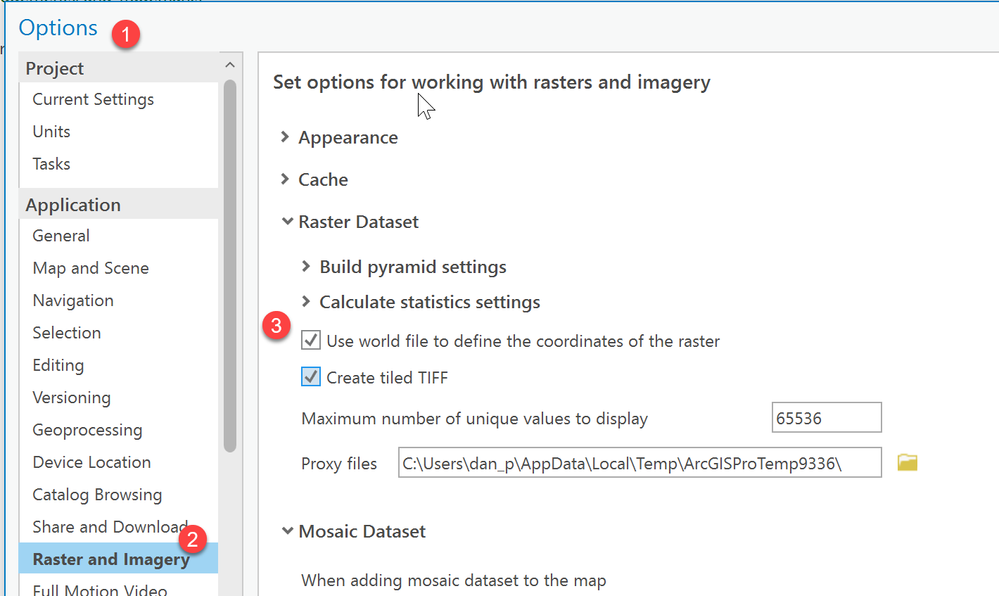Expand the Appearance section

286,138
